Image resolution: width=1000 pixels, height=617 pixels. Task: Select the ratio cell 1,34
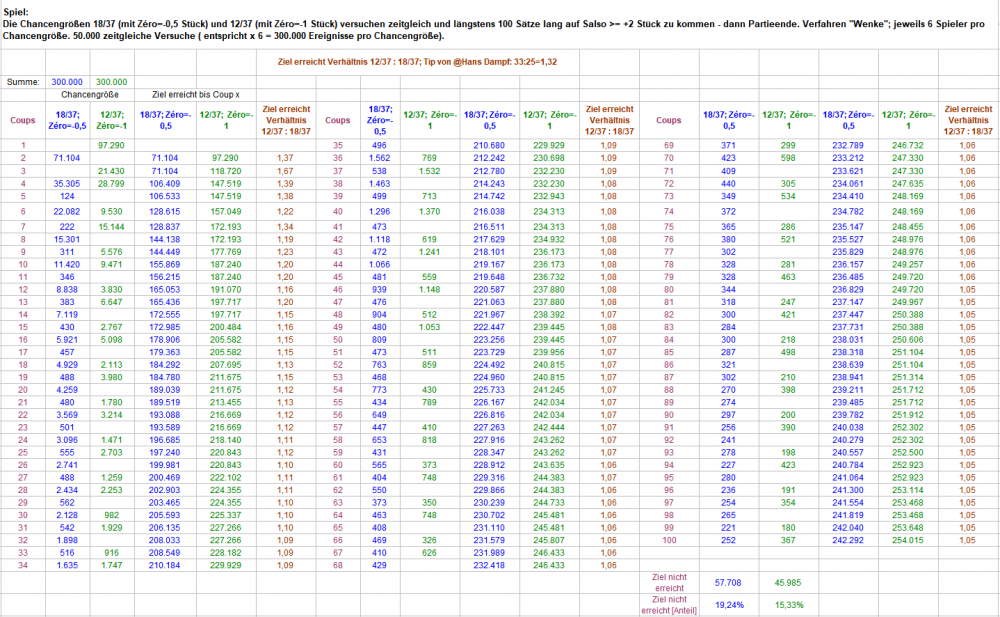(x=286, y=227)
